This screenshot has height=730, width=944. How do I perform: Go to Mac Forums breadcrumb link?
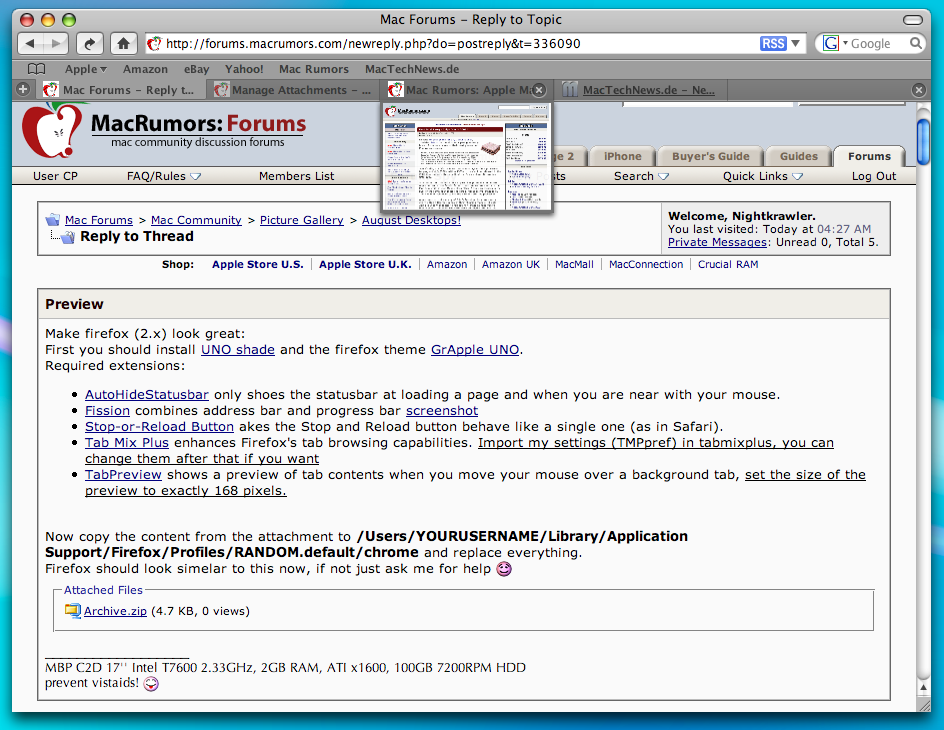99,220
